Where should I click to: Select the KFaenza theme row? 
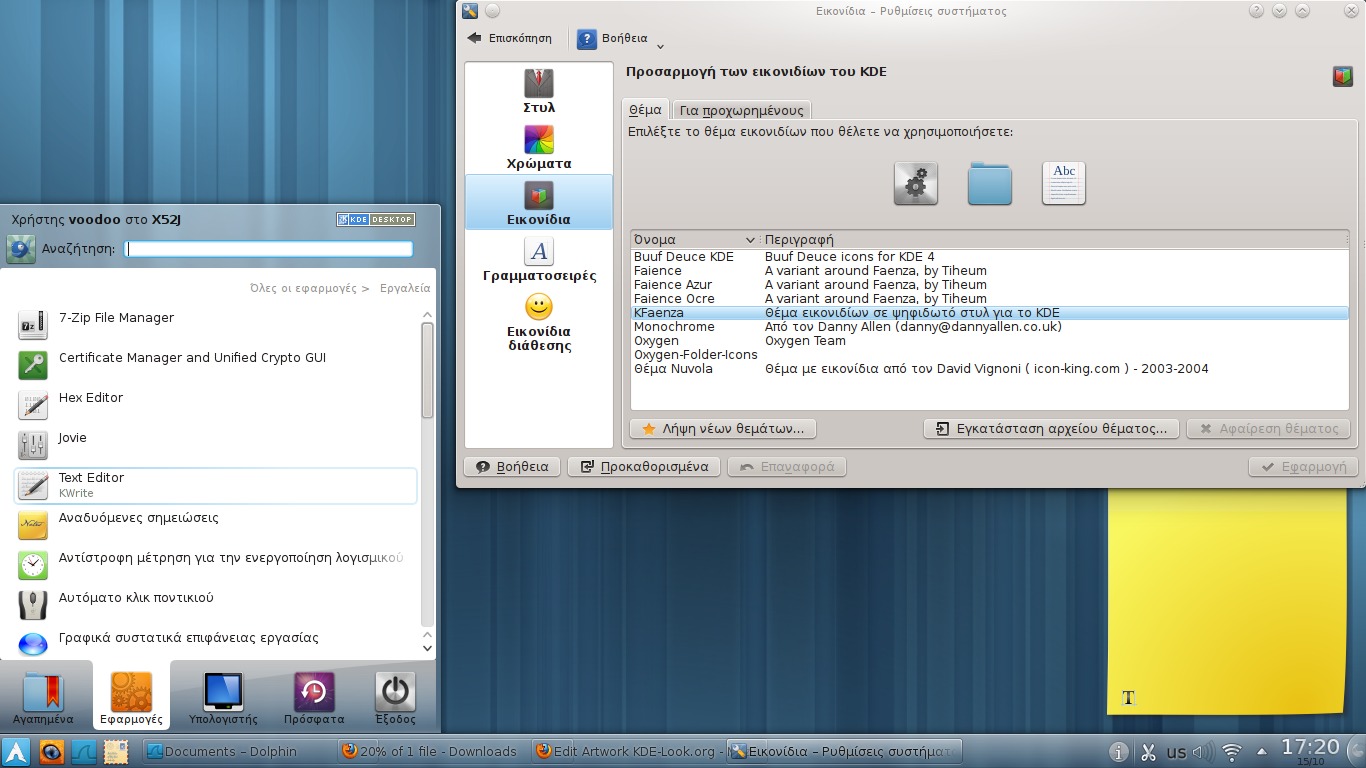point(989,313)
